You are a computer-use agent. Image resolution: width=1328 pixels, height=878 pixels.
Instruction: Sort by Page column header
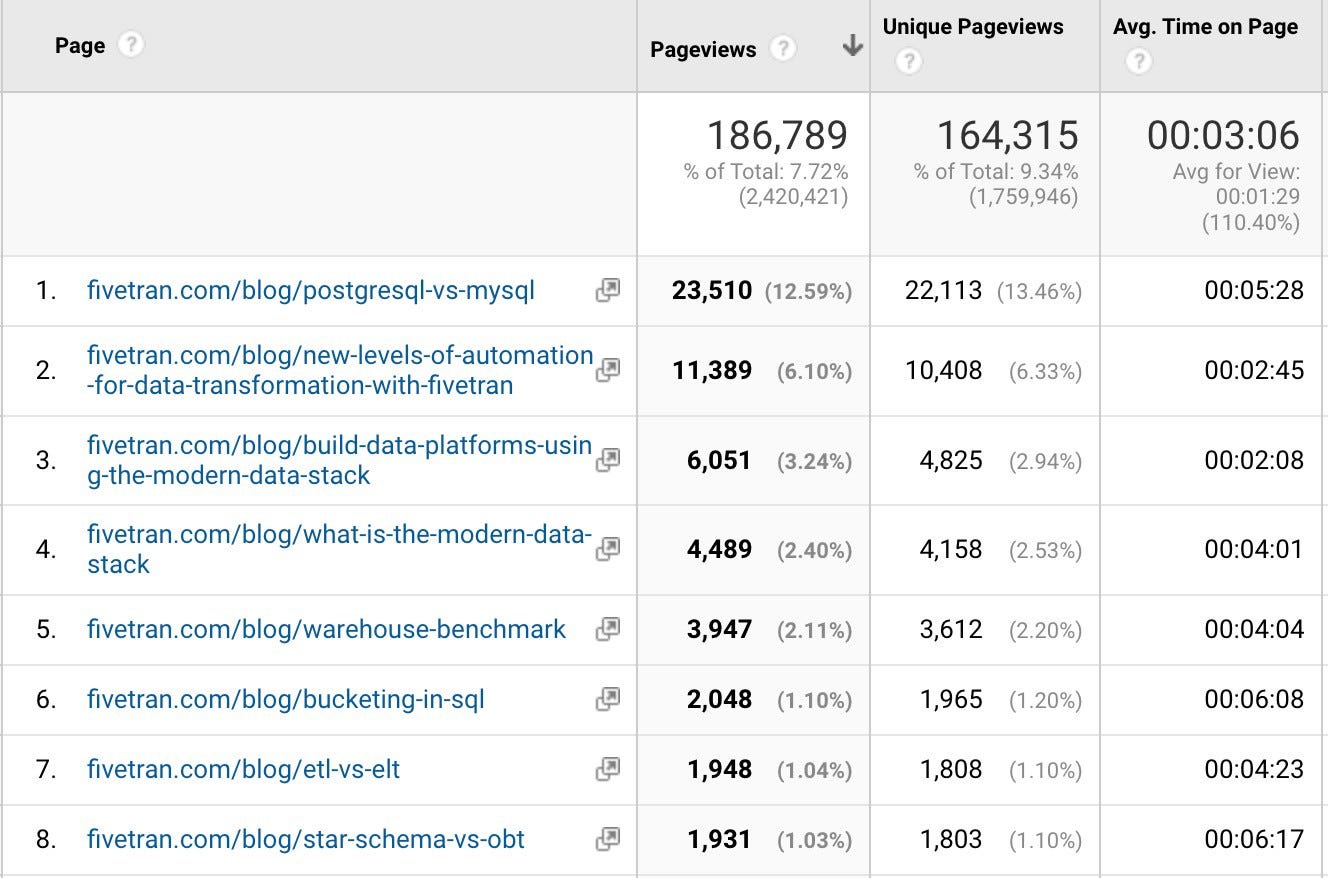pyautogui.click(x=80, y=46)
